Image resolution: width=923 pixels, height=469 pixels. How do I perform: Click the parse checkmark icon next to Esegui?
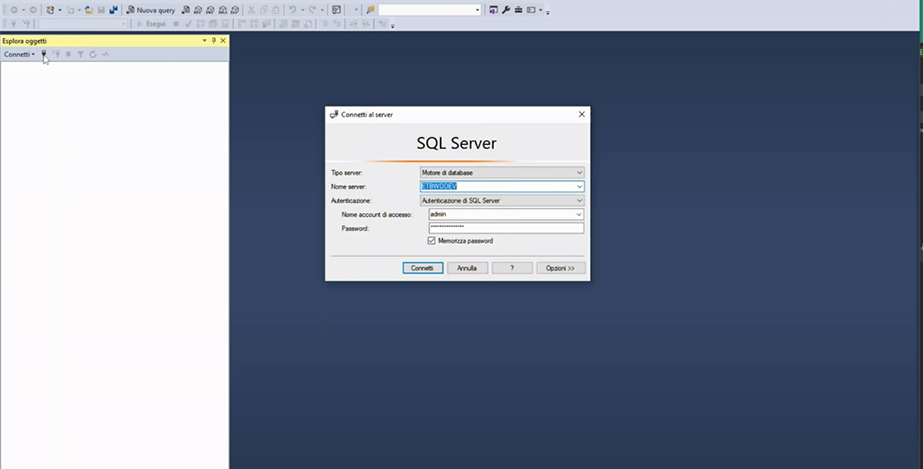point(188,24)
